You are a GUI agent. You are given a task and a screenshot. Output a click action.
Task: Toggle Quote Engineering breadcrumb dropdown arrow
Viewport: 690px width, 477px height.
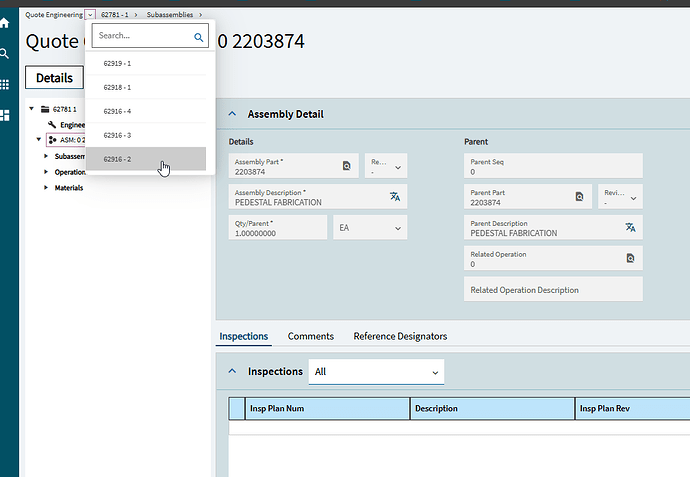click(90, 15)
